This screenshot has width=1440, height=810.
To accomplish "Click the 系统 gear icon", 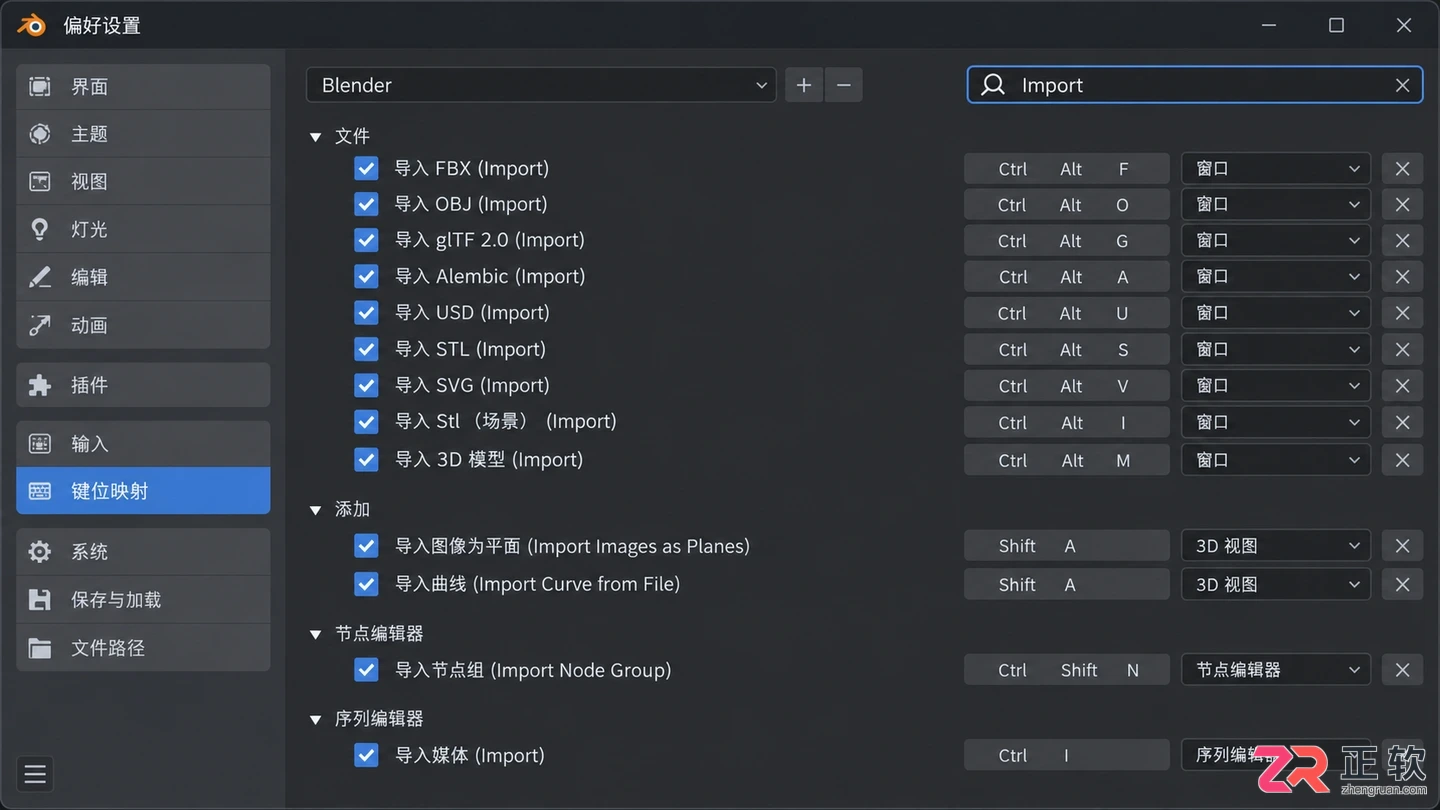I will pos(40,552).
